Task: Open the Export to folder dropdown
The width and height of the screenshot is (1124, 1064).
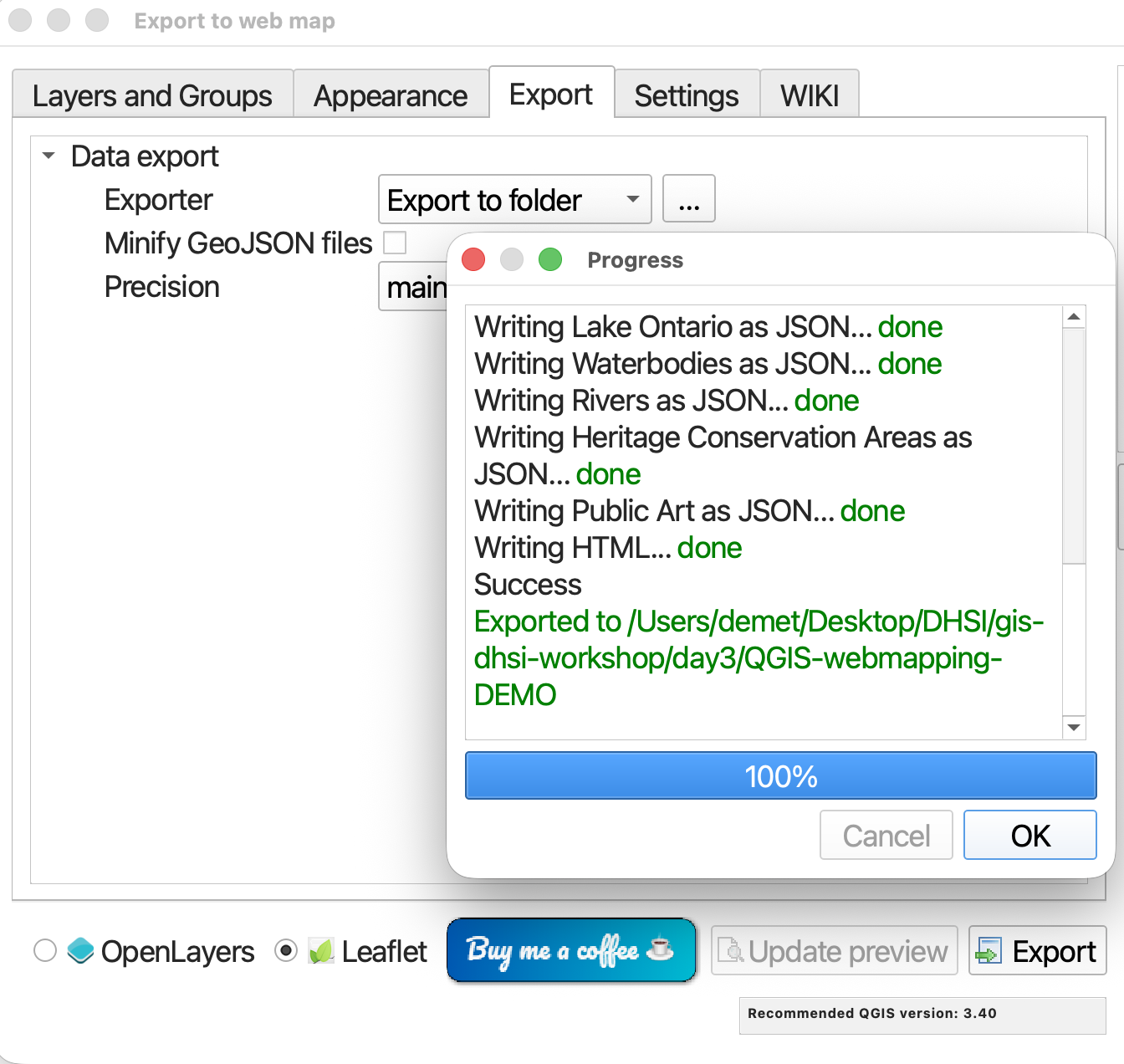Action: [x=514, y=200]
